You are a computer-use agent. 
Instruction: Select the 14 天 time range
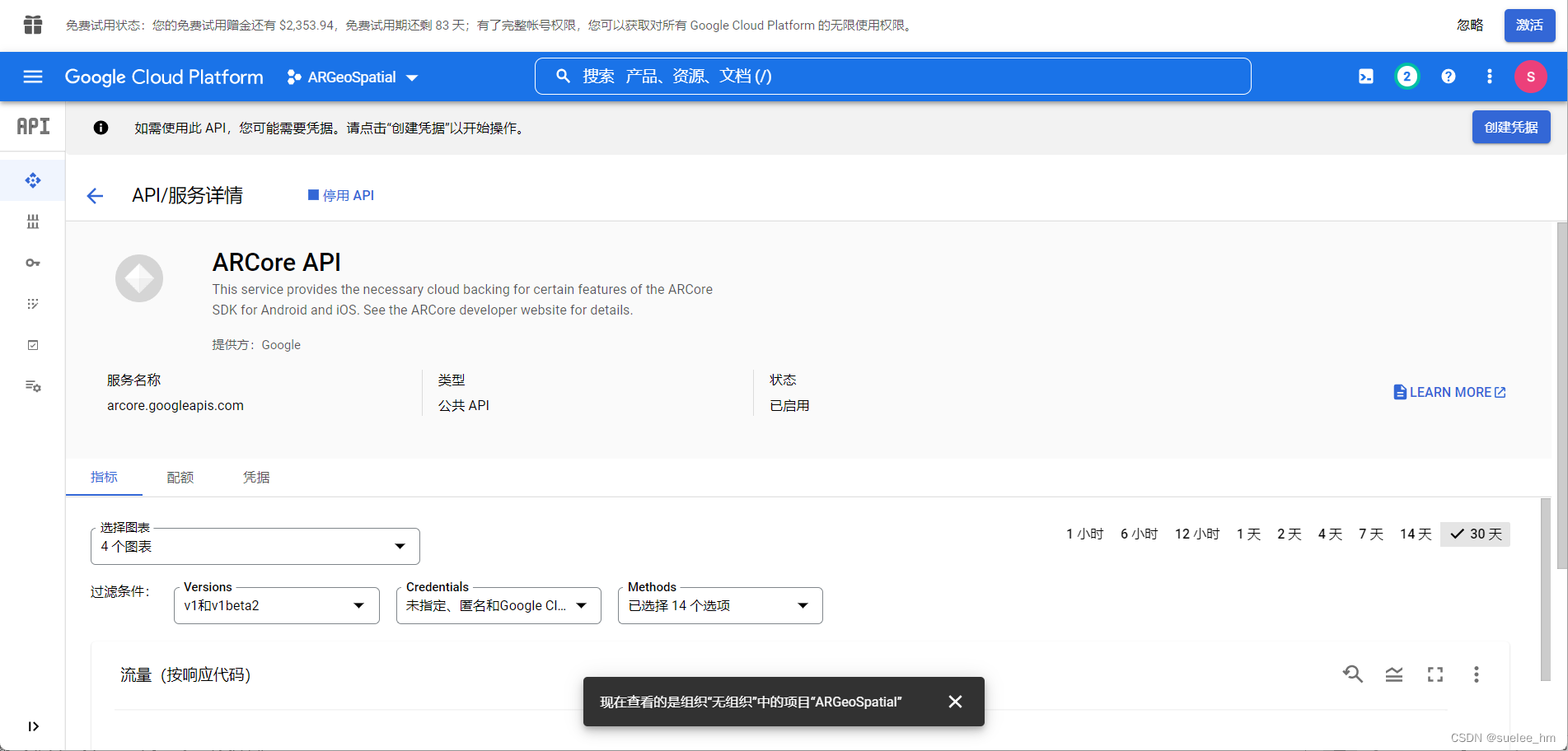[x=1416, y=534]
